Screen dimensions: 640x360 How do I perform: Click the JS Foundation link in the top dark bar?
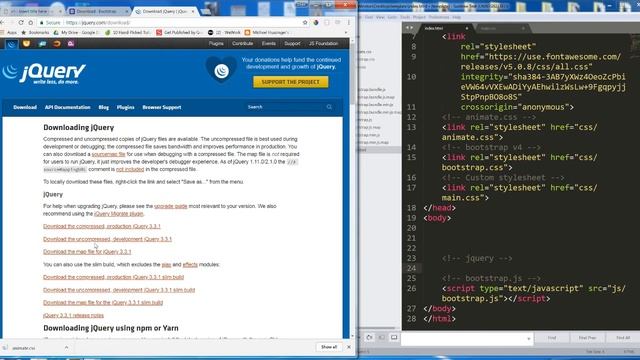point(323,44)
